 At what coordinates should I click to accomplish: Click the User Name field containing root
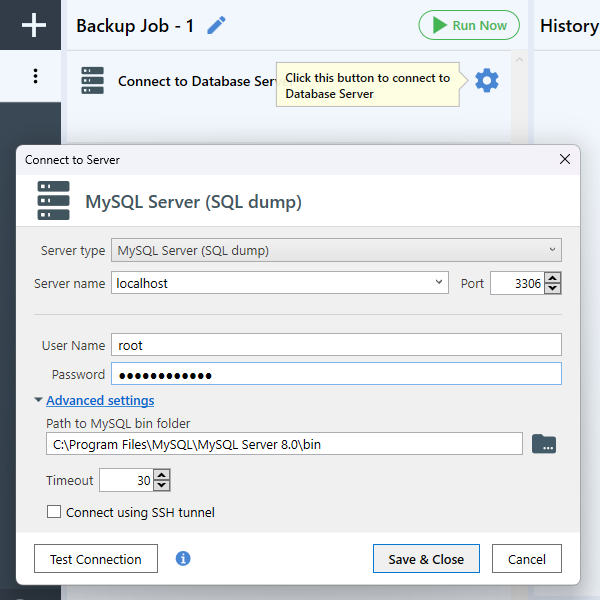(x=336, y=345)
